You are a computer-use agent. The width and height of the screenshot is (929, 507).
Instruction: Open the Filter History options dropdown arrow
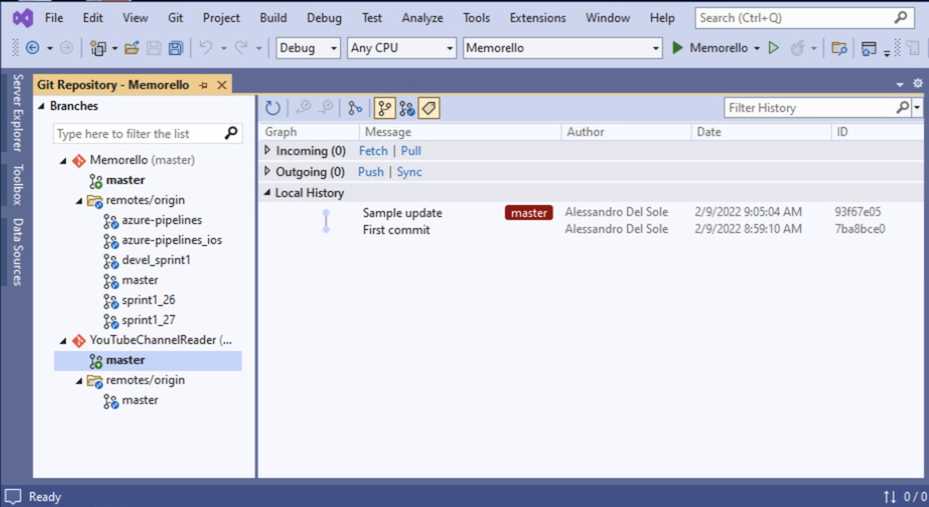click(917, 108)
